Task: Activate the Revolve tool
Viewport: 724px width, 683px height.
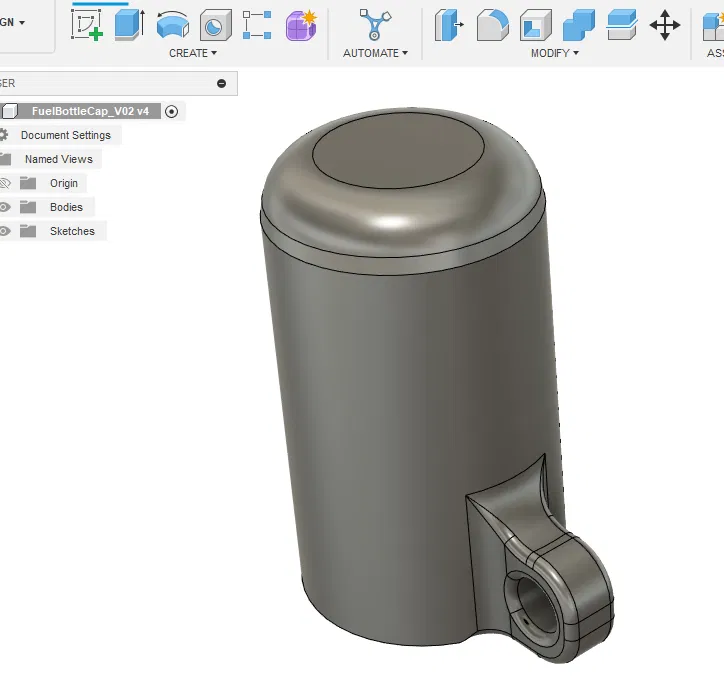Action: pyautogui.click(x=173, y=25)
